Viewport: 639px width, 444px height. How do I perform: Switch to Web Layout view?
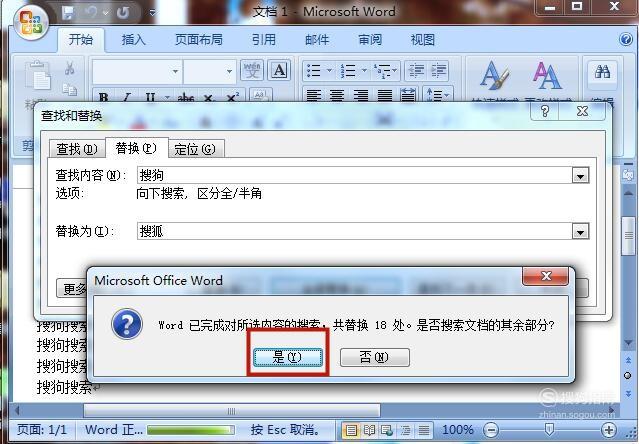coord(387,430)
